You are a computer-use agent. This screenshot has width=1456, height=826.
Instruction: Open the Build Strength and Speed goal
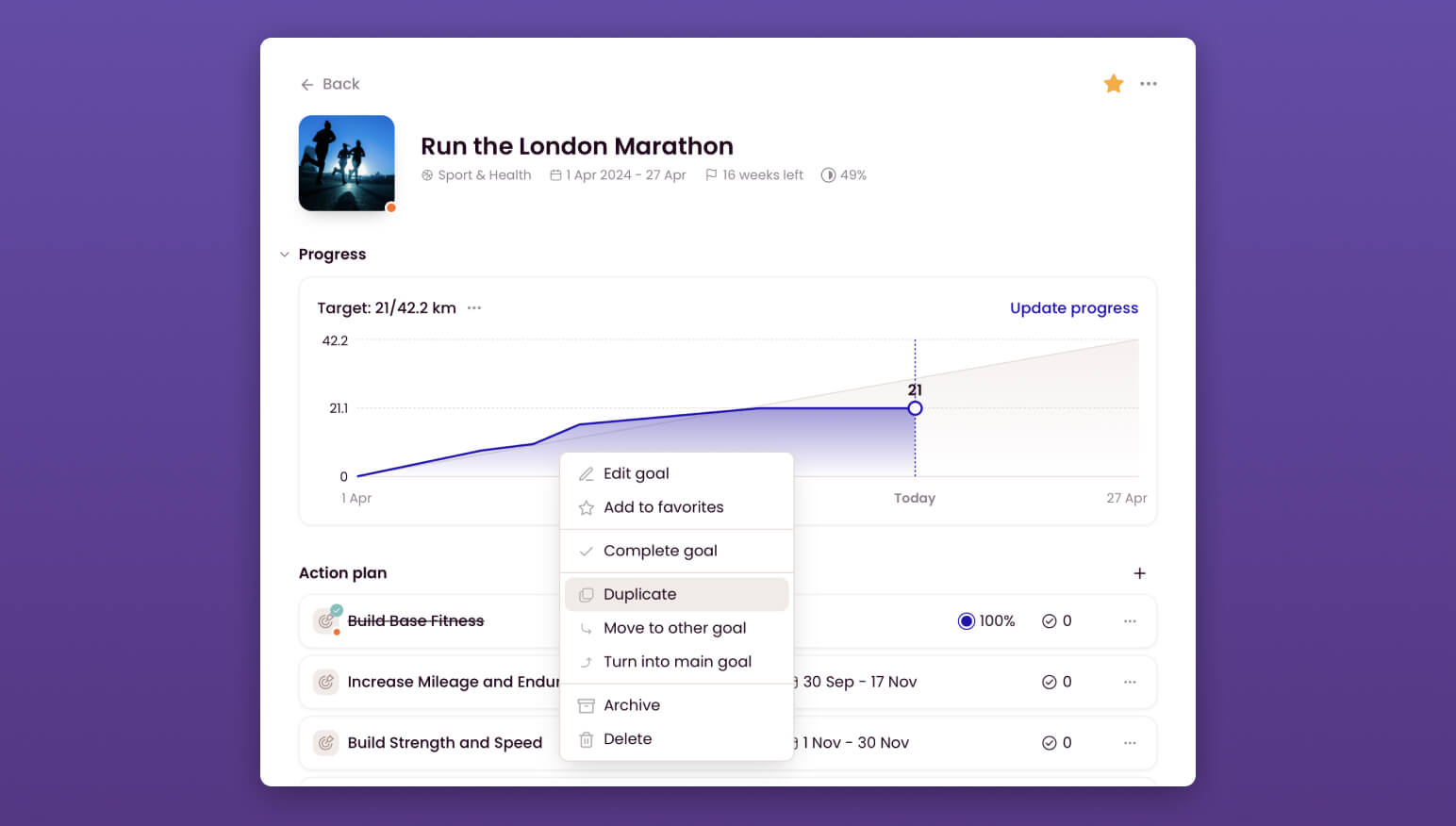point(445,743)
